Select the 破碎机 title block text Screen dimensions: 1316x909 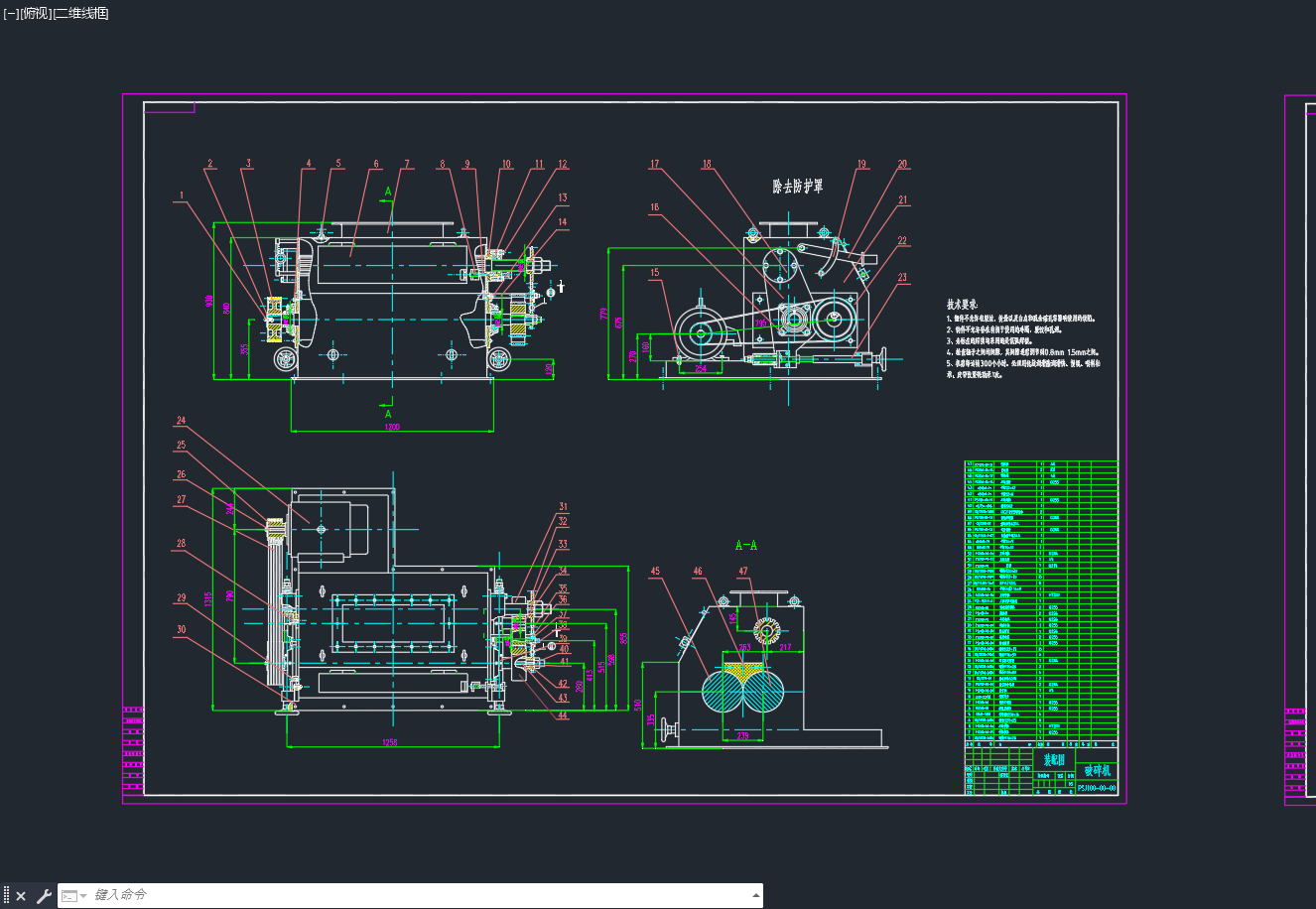click(x=1097, y=771)
